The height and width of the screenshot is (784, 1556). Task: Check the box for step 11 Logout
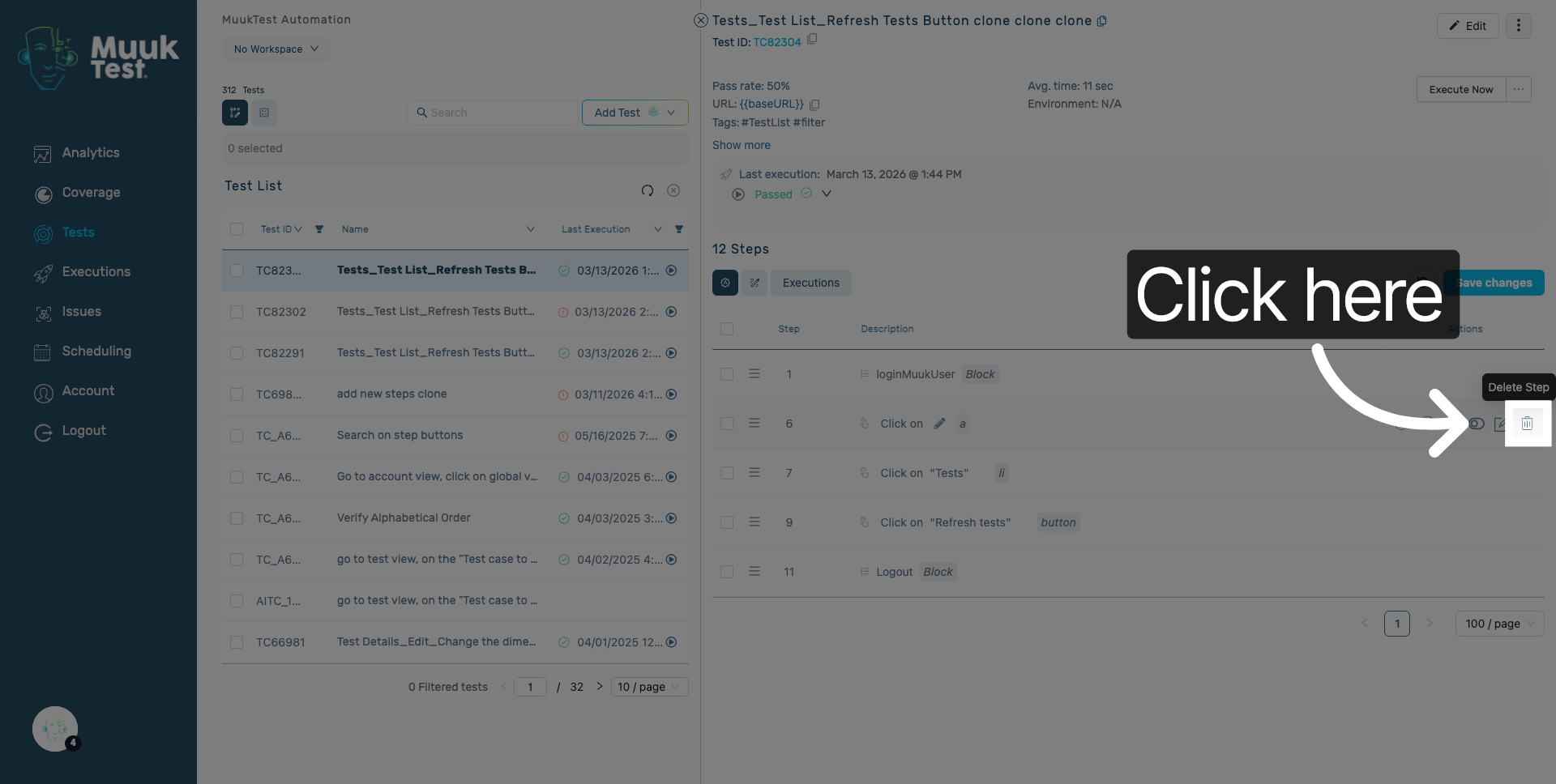727,572
